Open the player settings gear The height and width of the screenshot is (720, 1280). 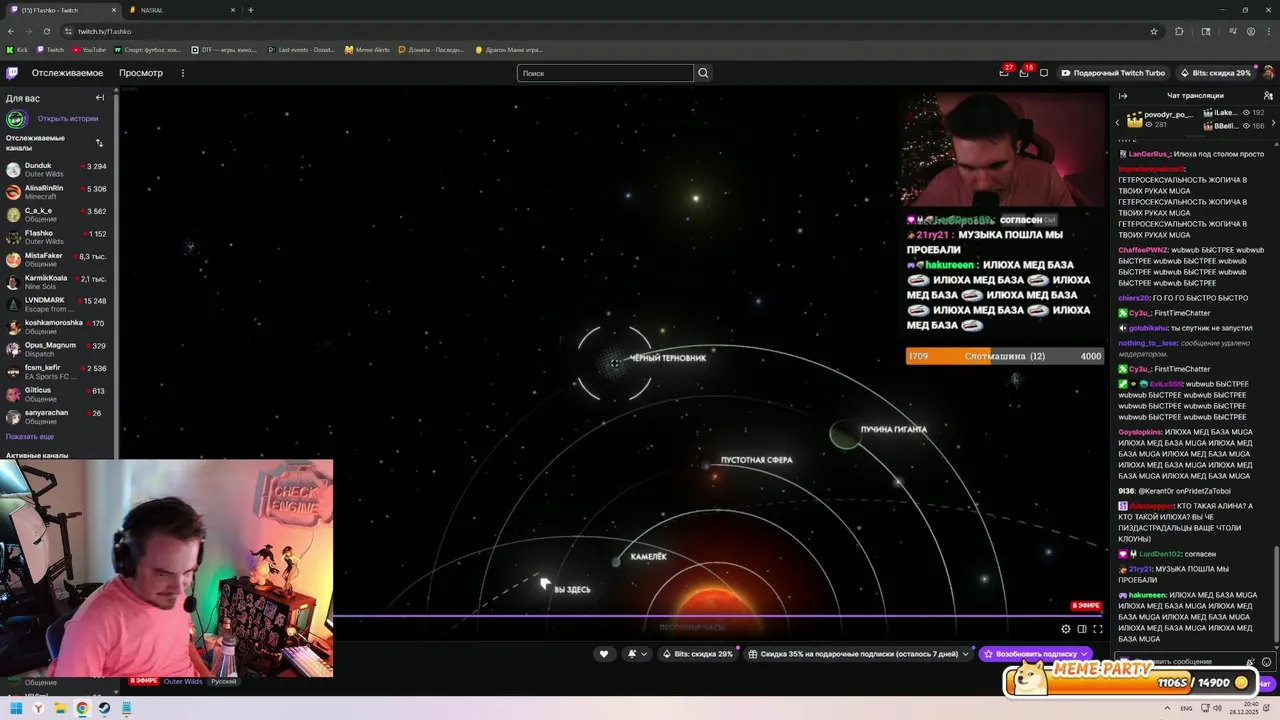click(1066, 629)
